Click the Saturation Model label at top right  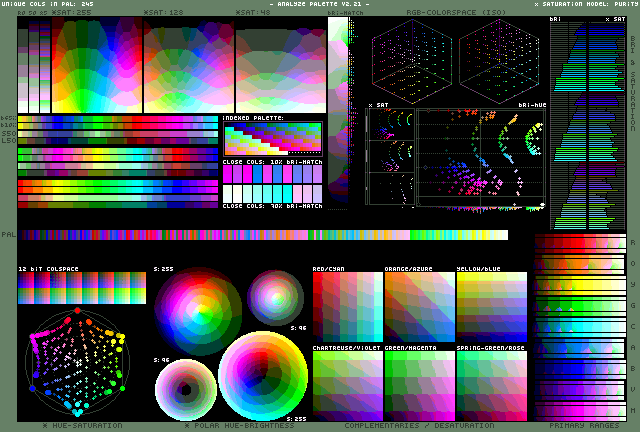(x=587, y=5)
